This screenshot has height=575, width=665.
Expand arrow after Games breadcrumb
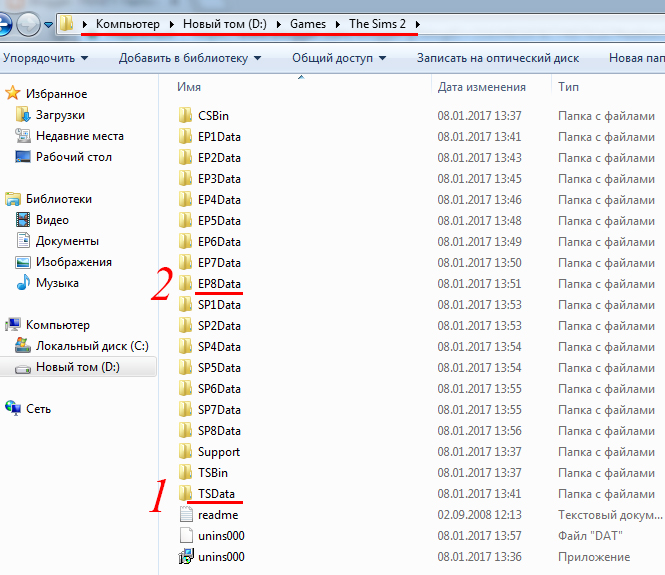(337, 24)
